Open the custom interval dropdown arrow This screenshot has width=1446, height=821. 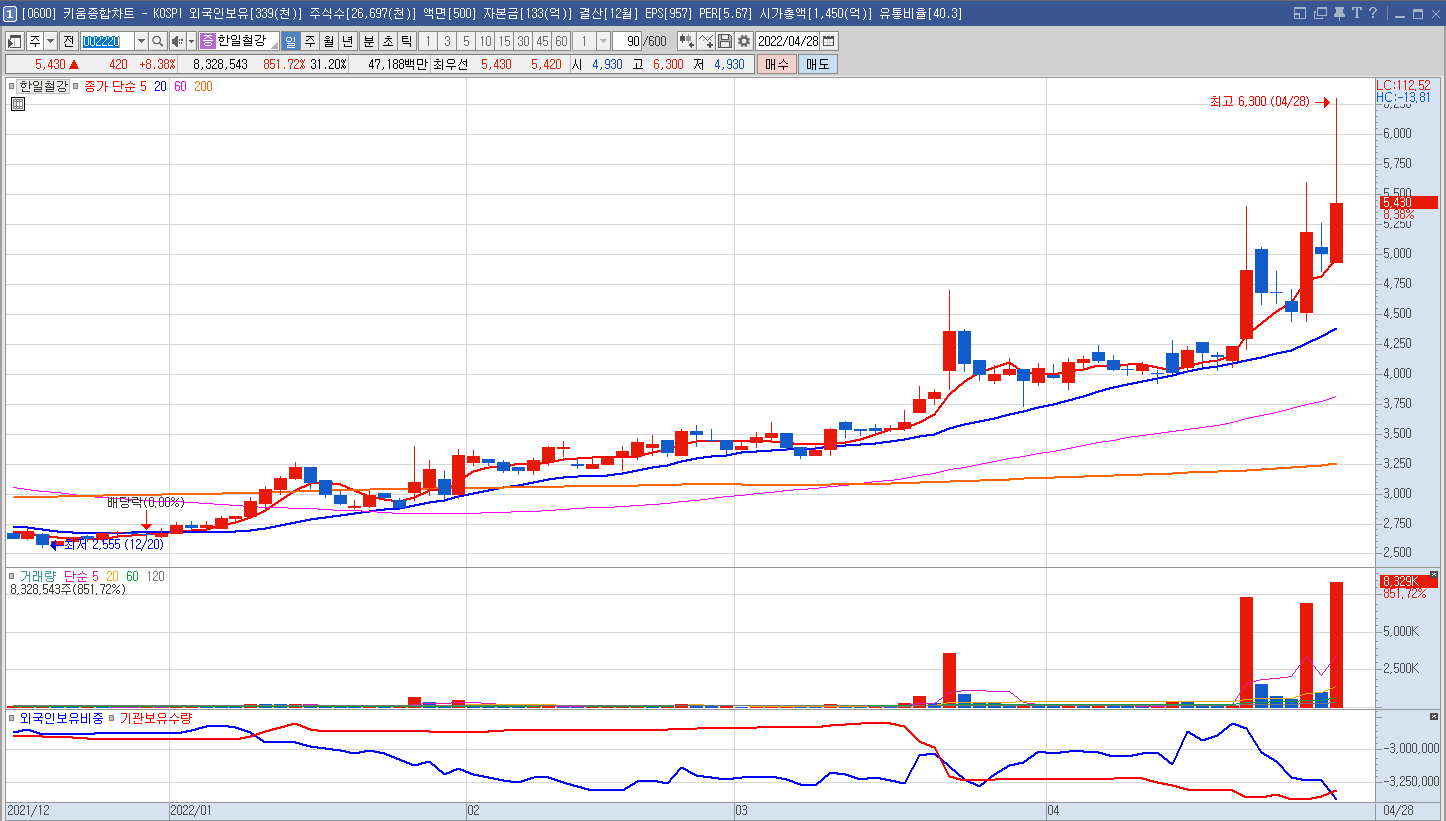604,41
